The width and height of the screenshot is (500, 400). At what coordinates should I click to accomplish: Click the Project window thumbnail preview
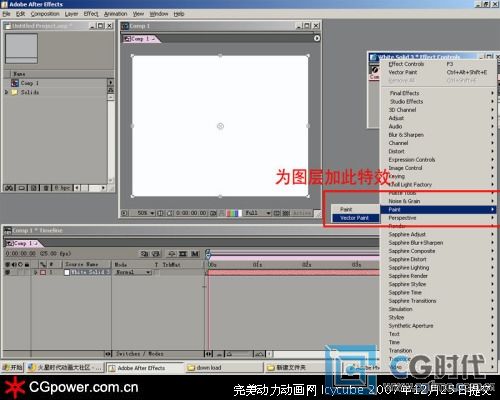tap(21, 48)
